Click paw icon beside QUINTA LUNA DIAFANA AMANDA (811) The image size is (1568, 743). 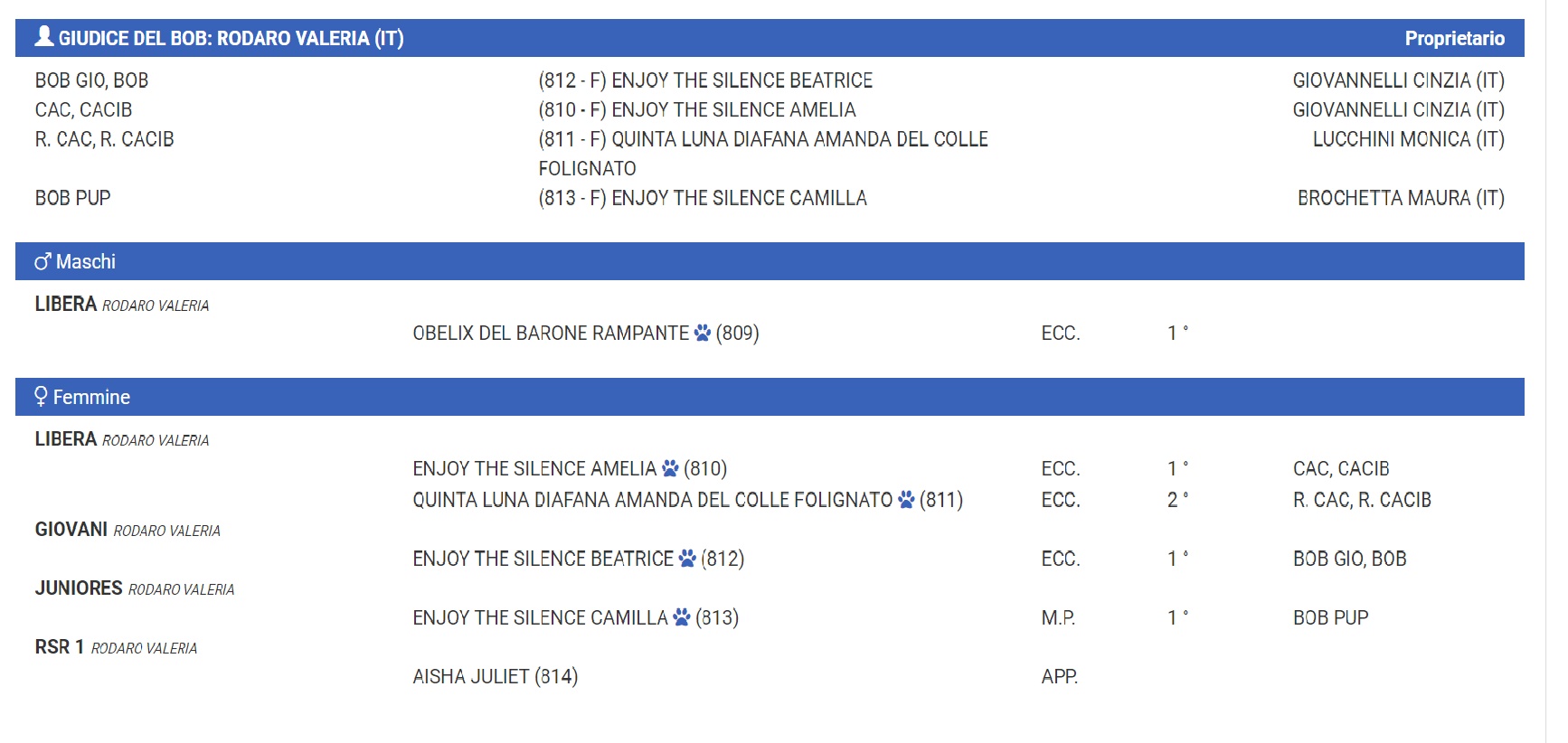click(x=906, y=500)
